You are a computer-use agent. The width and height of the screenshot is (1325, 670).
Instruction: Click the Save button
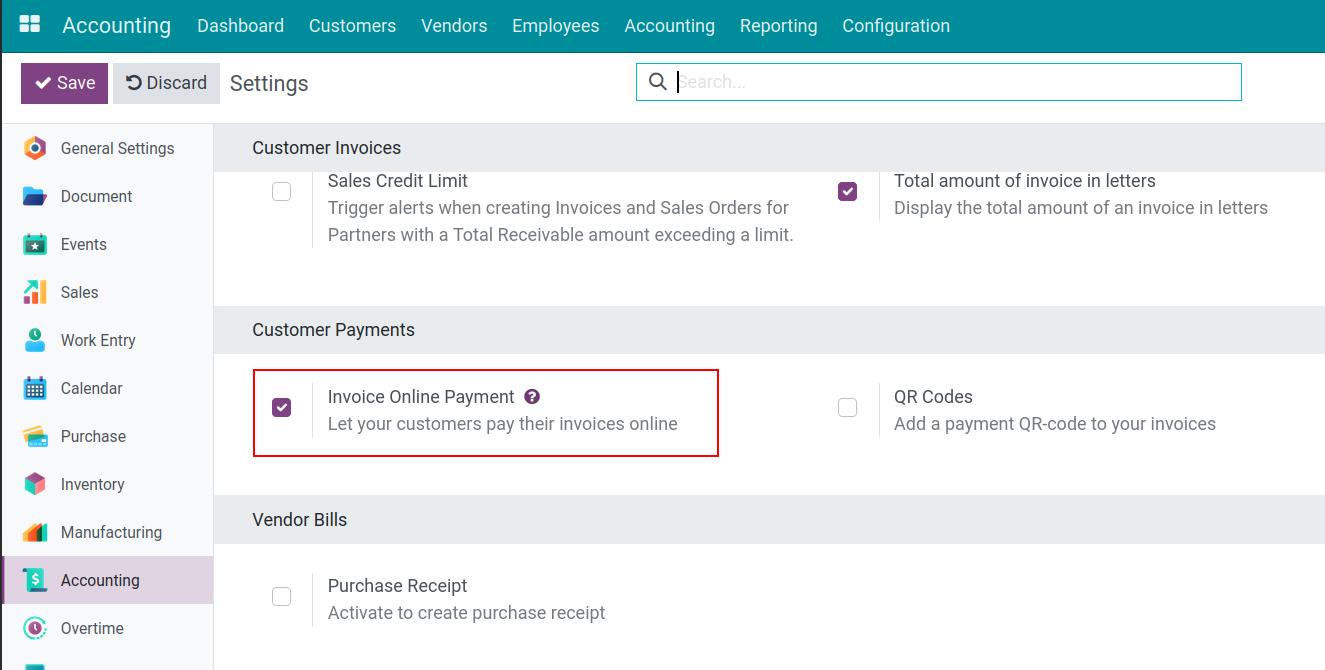[x=64, y=83]
